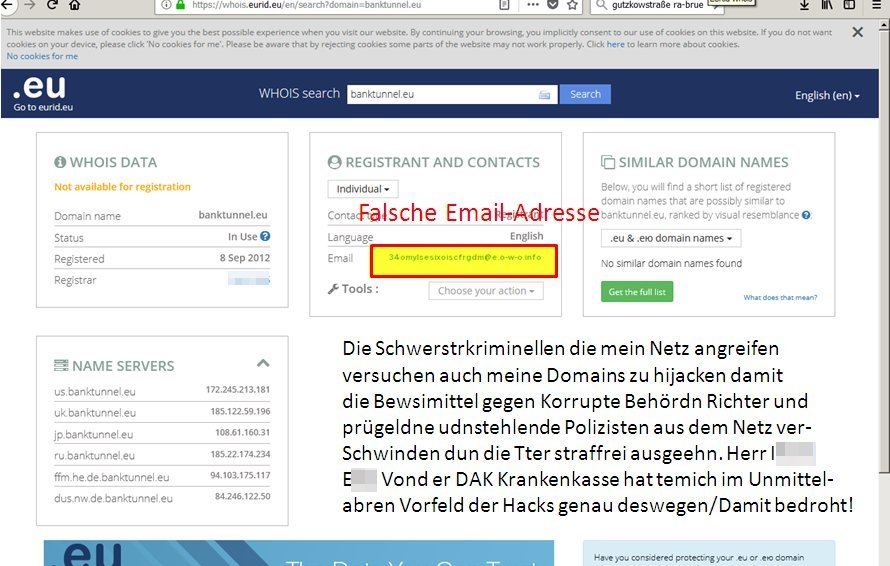Image resolution: width=890 pixels, height=566 pixels.
Task: Click the green 'Get the full list' button
Action: click(x=637, y=292)
